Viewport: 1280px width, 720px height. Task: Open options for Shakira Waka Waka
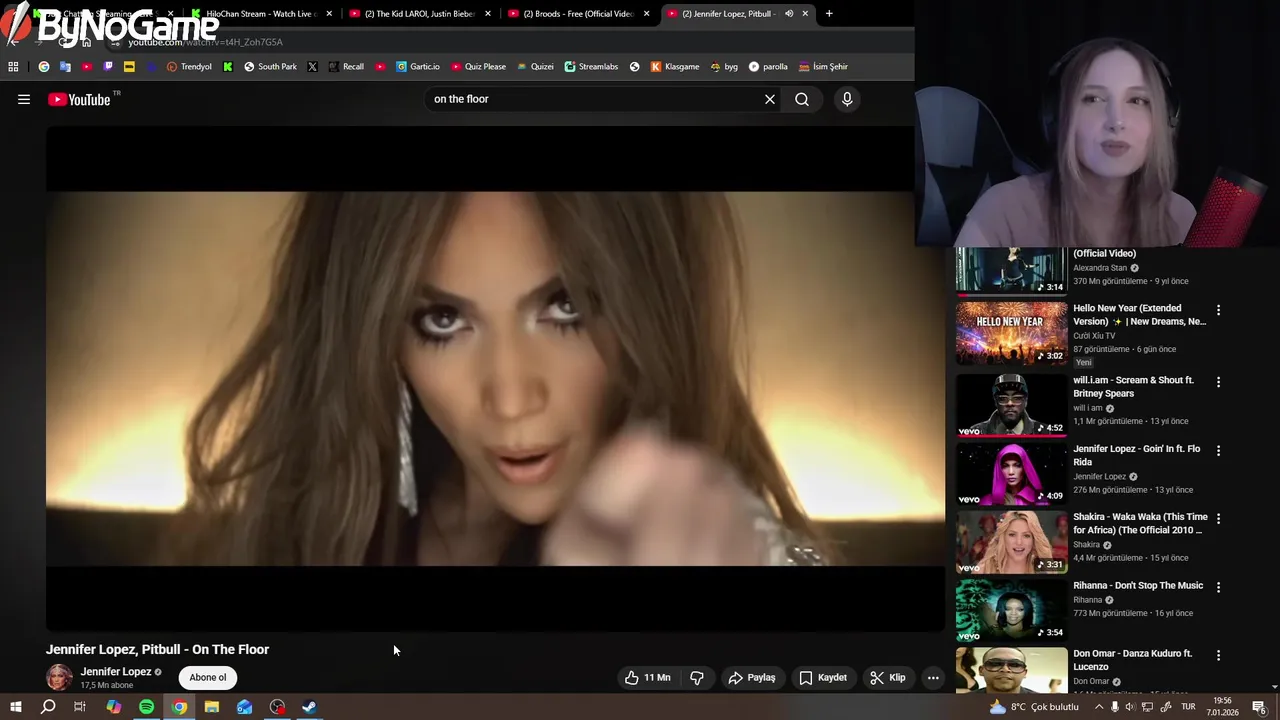click(1218, 519)
